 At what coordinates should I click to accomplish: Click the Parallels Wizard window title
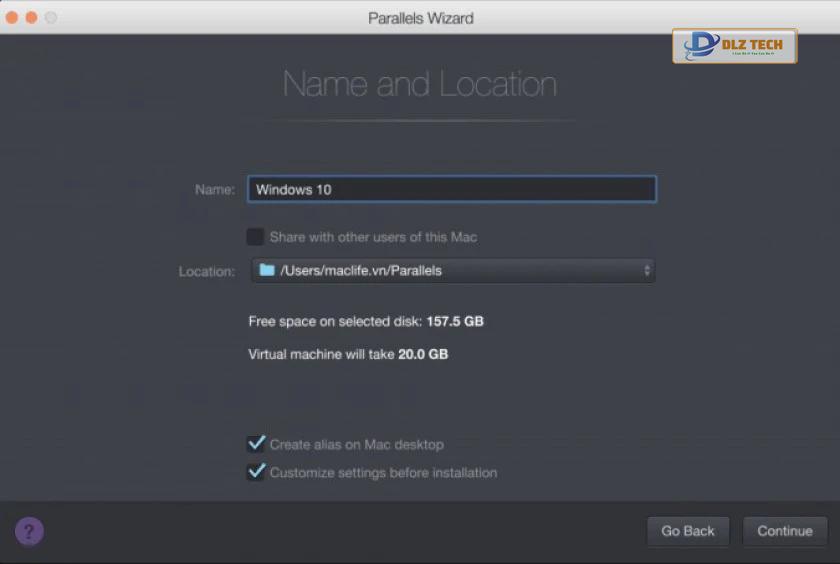click(x=421, y=18)
